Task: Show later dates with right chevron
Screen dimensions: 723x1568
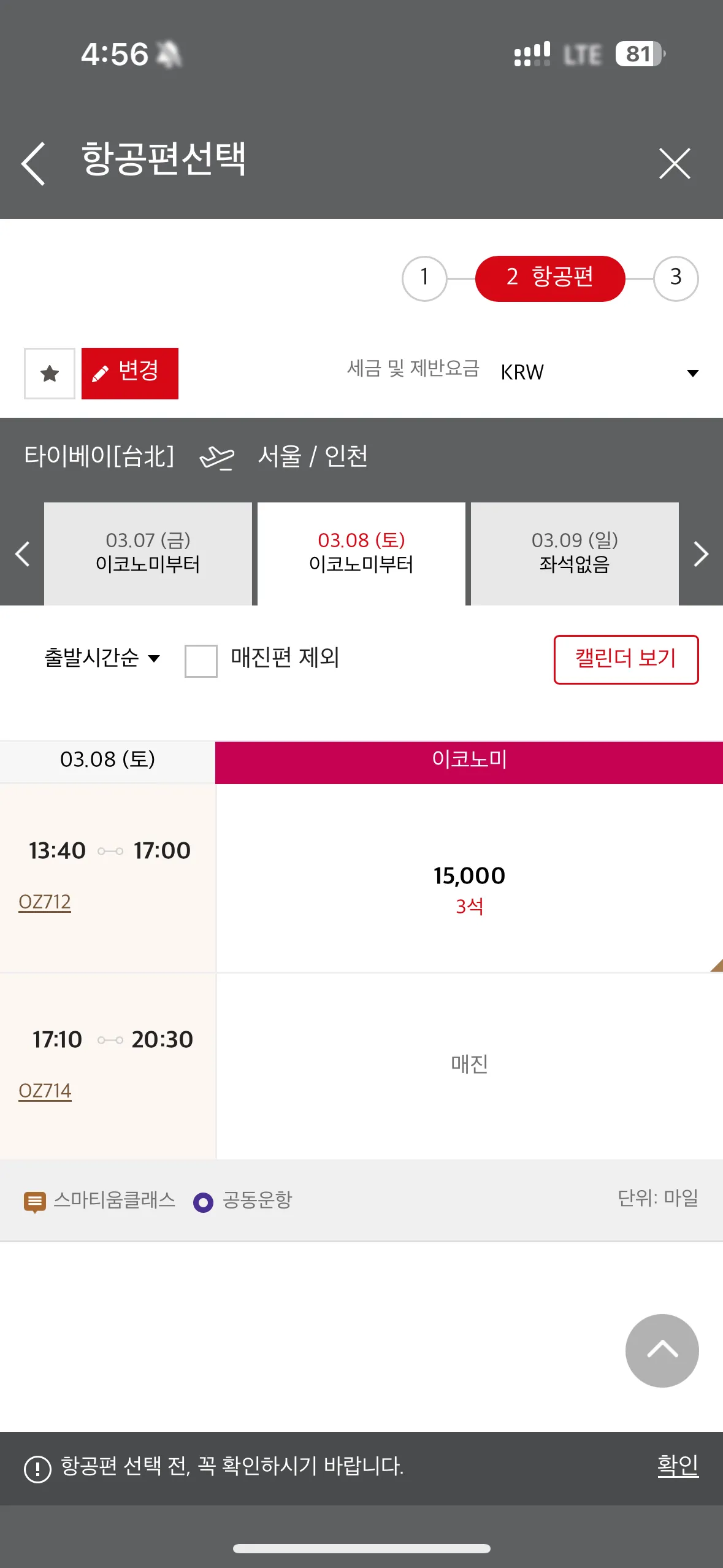Action: (x=701, y=554)
